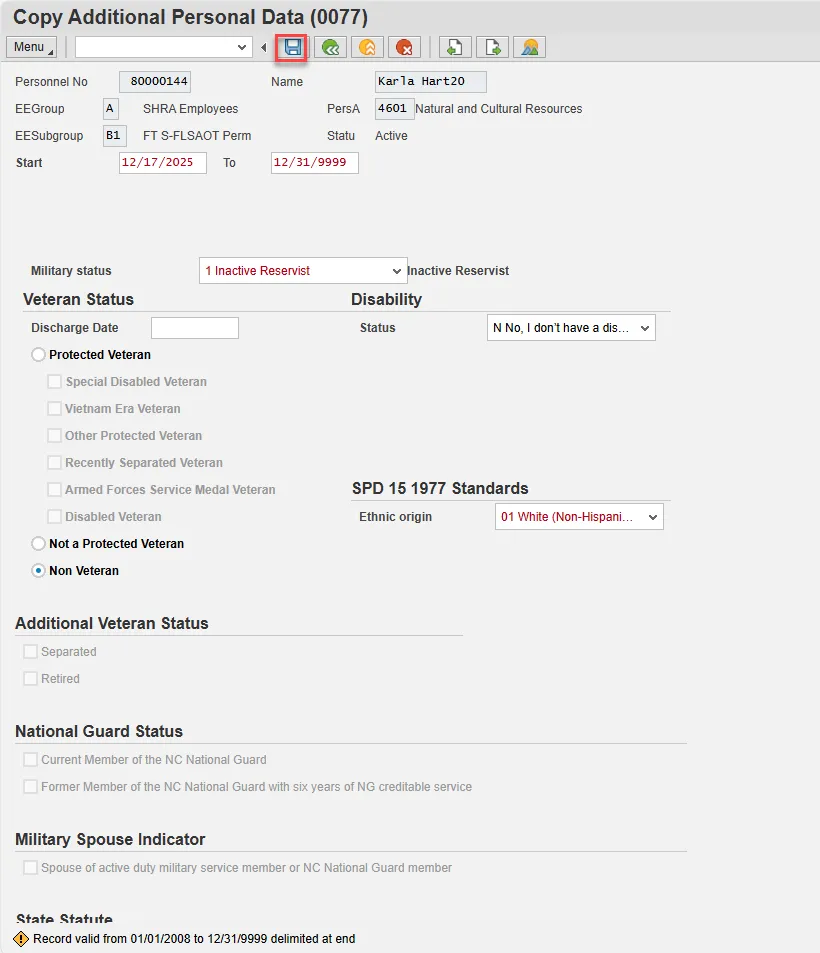The width and height of the screenshot is (820, 953).
Task: Check Special Disabled Veteran checkbox
Action: [55, 382]
